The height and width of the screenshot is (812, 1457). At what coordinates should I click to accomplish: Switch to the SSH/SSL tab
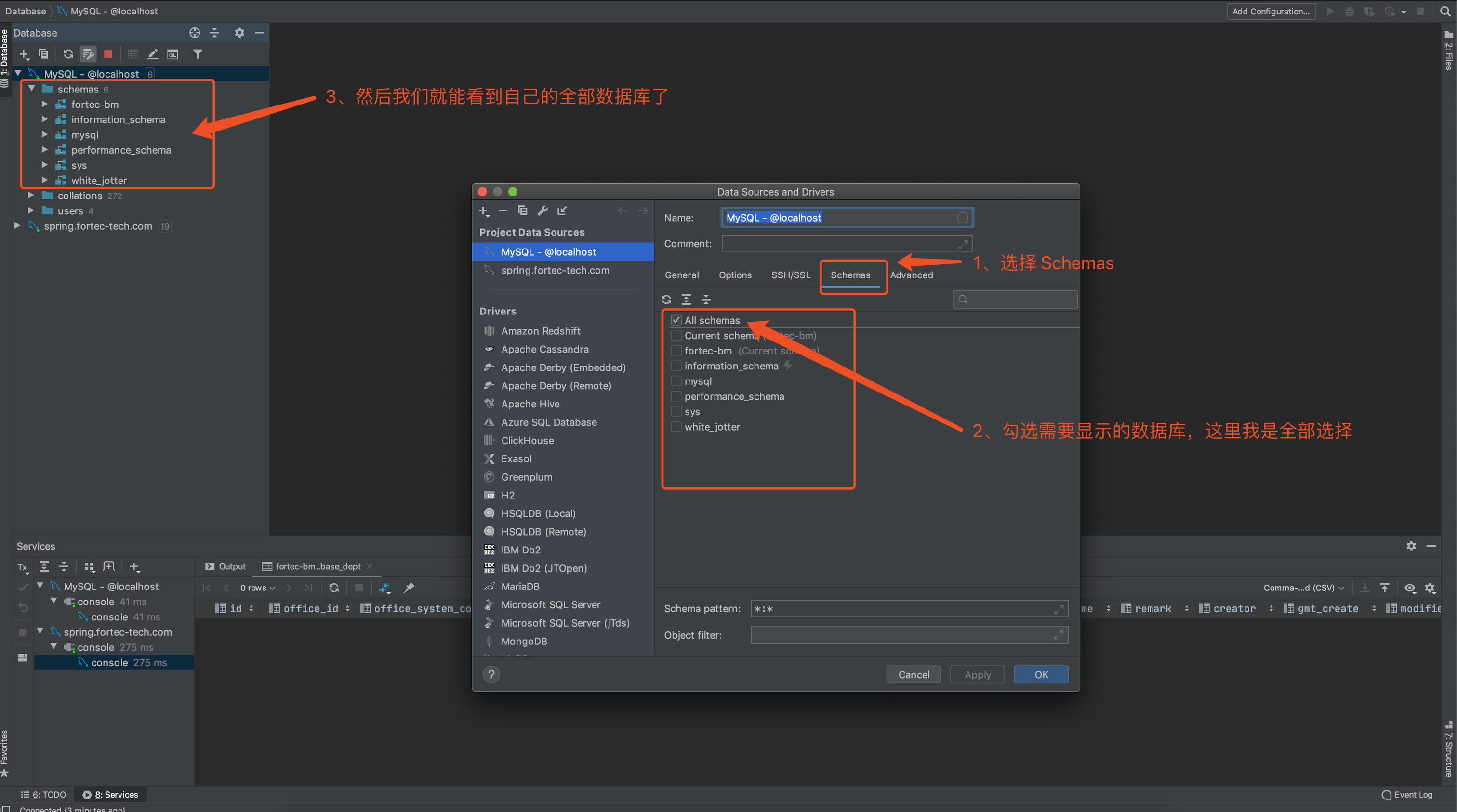click(791, 275)
